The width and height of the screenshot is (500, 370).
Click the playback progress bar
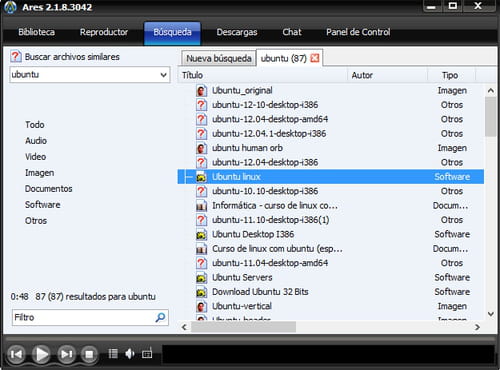tap(250, 339)
